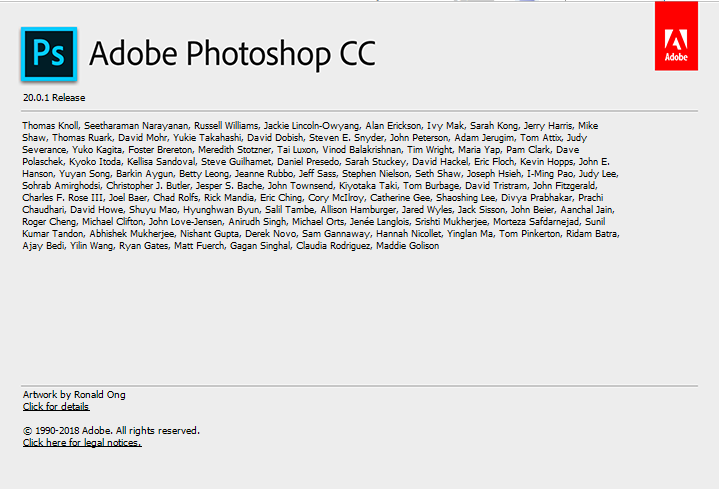Click the name Ajay Bedi in credits
The width and height of the screenshot is (719, 489).
click(x=42, y=246)
